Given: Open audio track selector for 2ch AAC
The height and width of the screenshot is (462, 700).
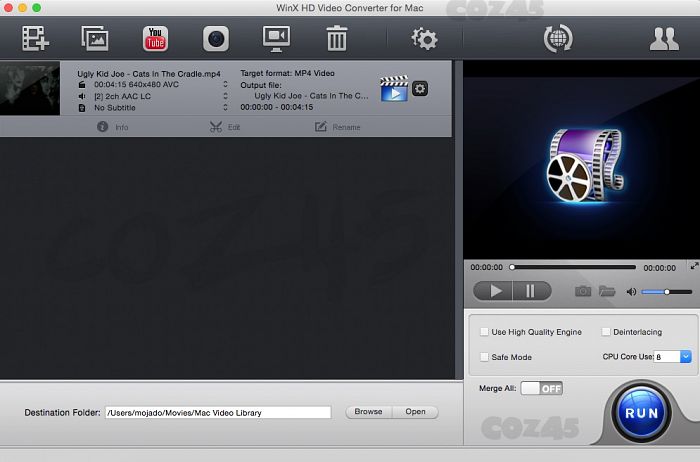Looking at the screenshot, I should click(x=225, y=96).
